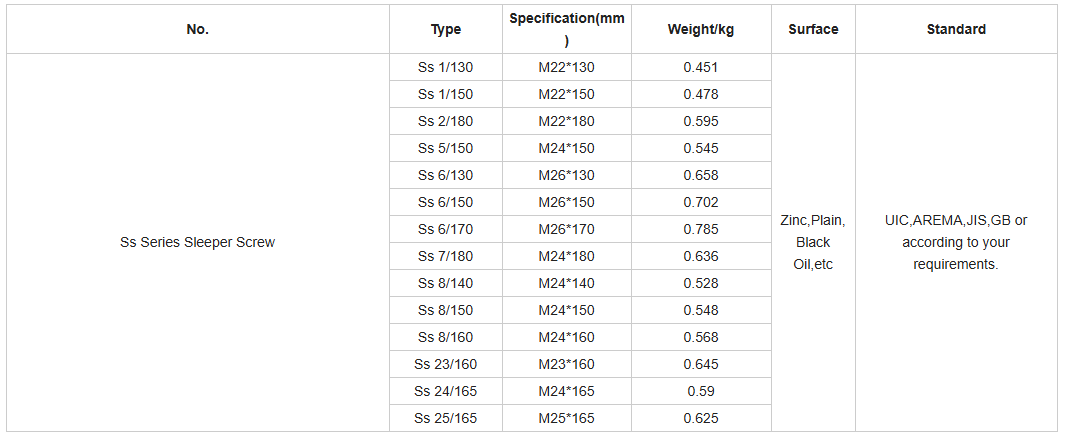This screenshot has height=434, width=1066.
Task: Select the "M24*180" specification cell
Action: pyautogui.click(x=566, y=256)
